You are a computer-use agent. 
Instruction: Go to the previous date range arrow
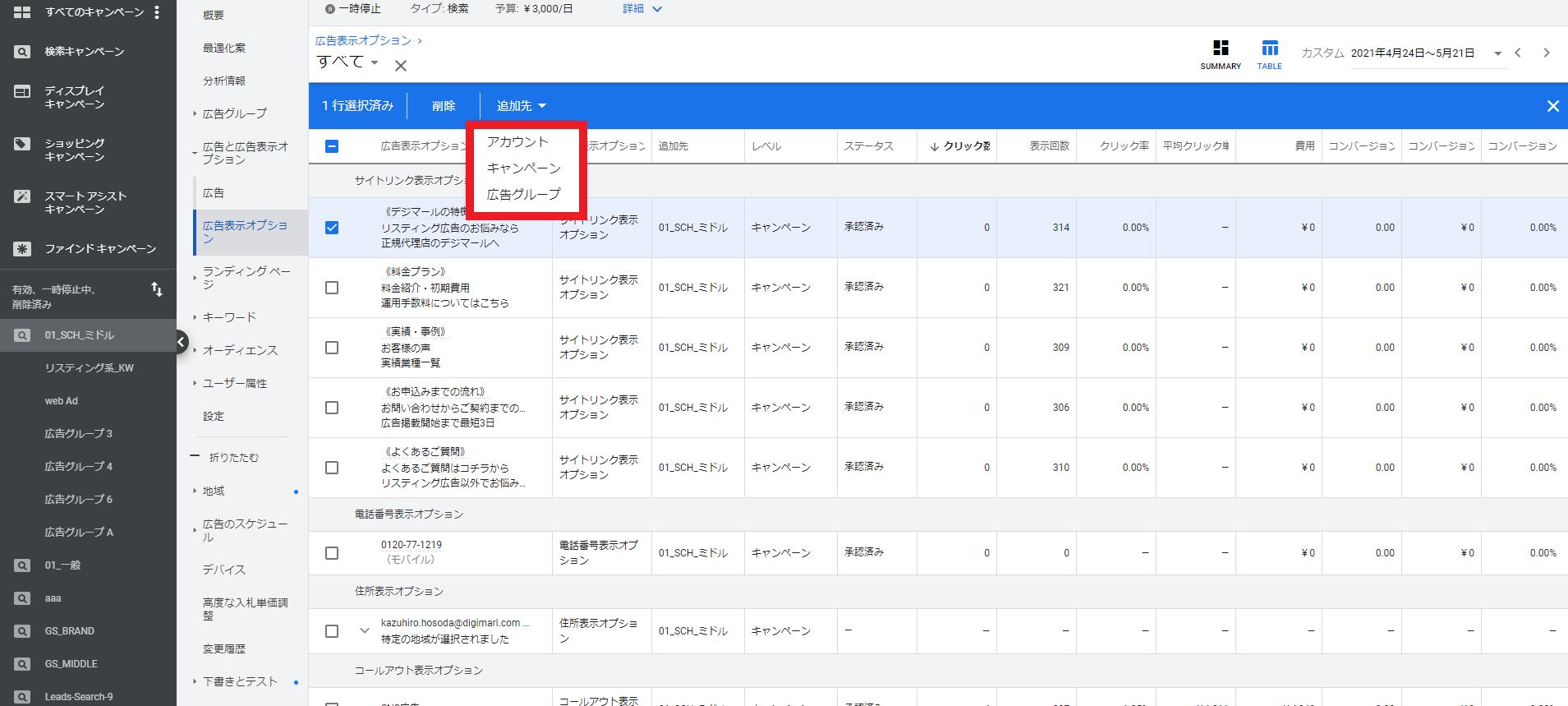[1518, 53]
